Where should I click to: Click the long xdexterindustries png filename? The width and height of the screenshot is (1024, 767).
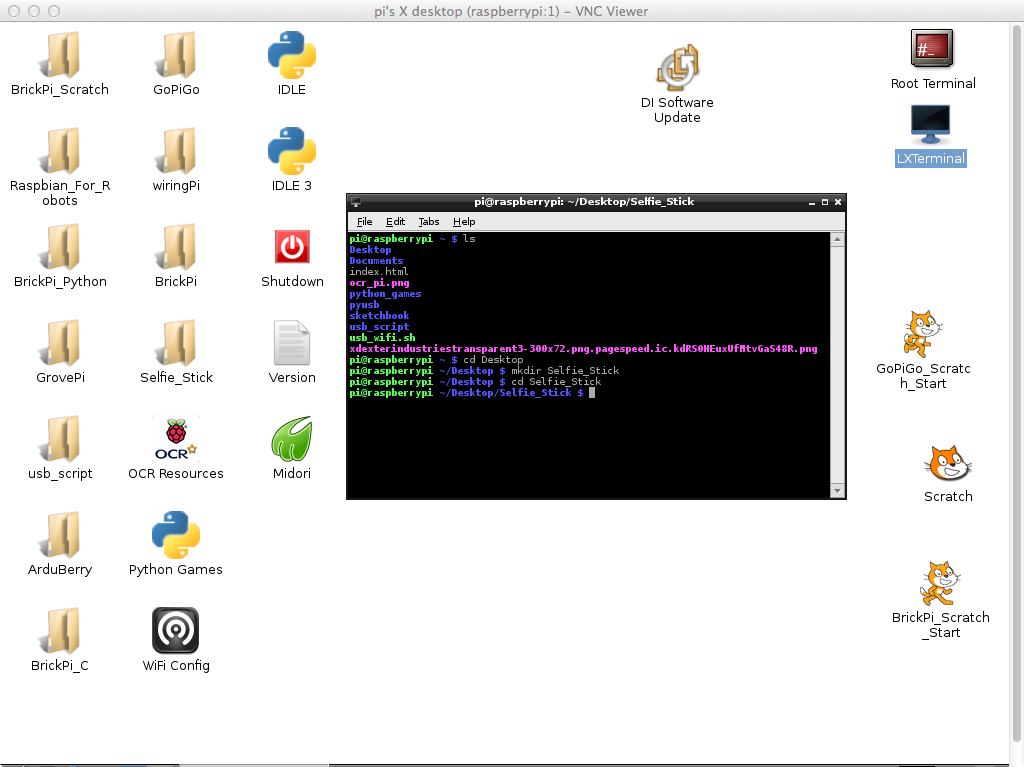[583, 349]
